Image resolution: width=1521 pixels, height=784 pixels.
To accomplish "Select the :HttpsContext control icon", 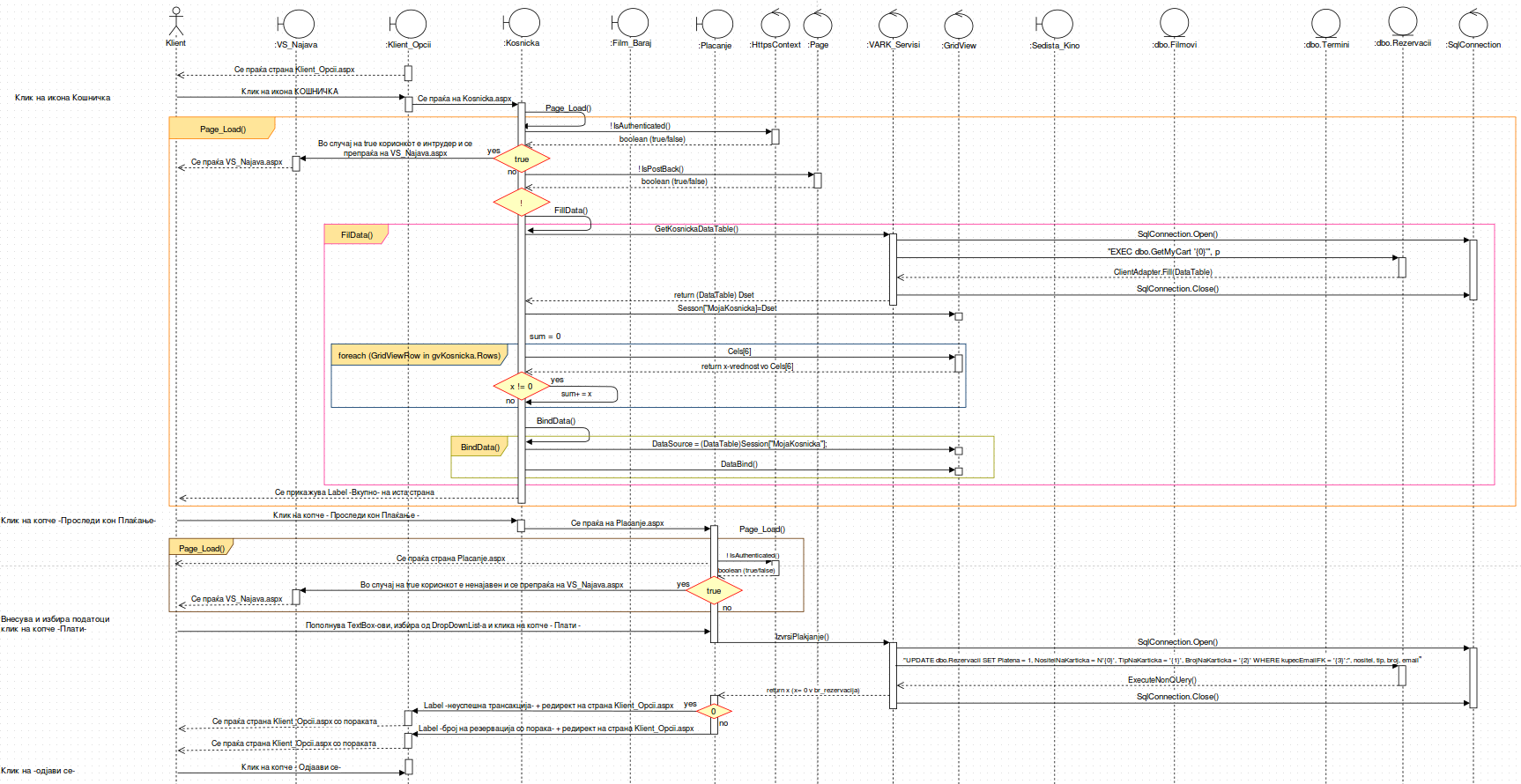I will point(775,24).
